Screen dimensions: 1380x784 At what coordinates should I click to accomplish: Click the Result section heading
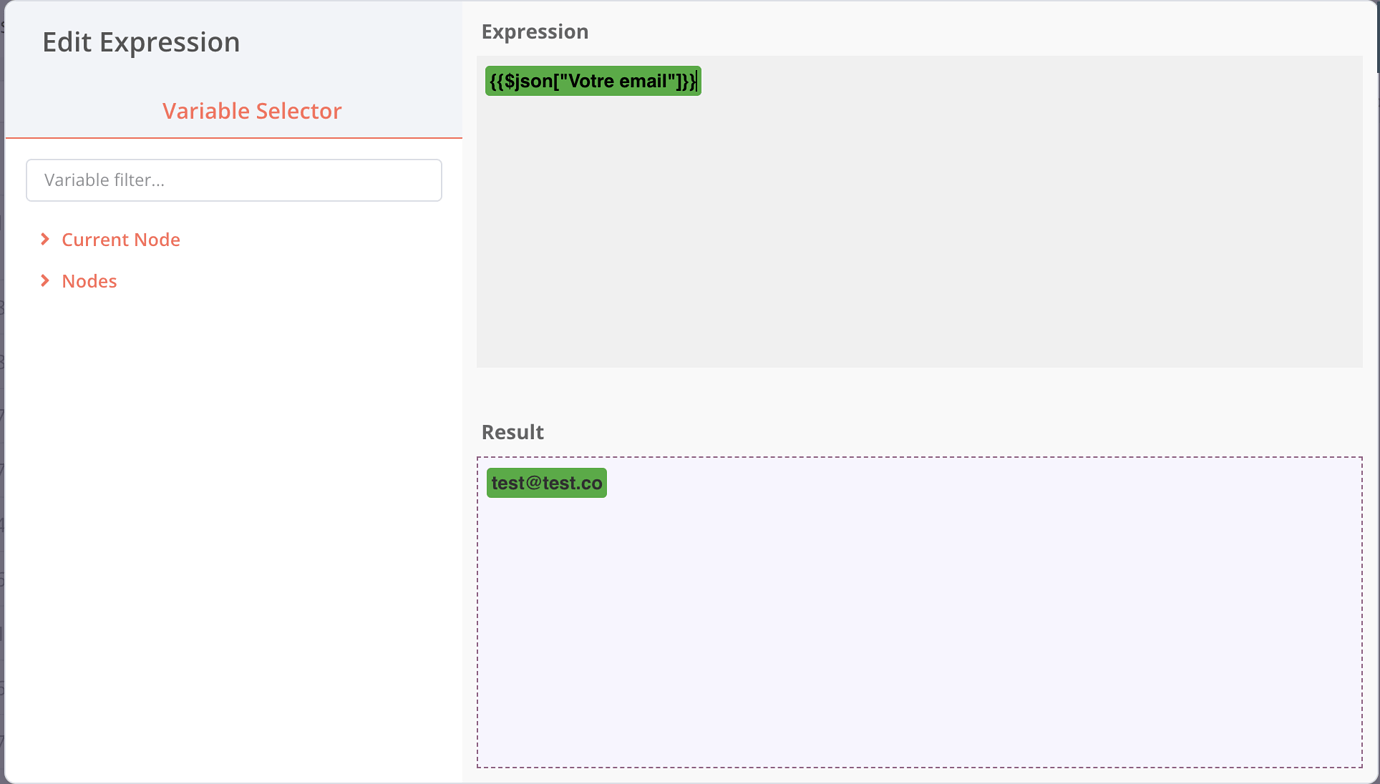coord(512,432)
